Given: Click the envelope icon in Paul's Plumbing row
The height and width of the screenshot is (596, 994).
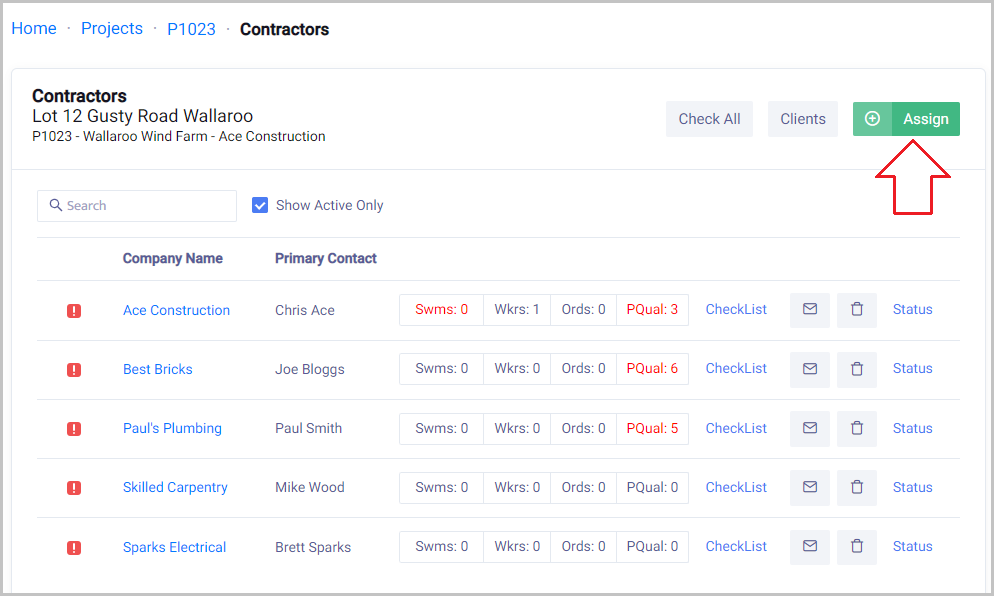Looking at the screenshot, I should pyautogui.click(x=810, y=428).
